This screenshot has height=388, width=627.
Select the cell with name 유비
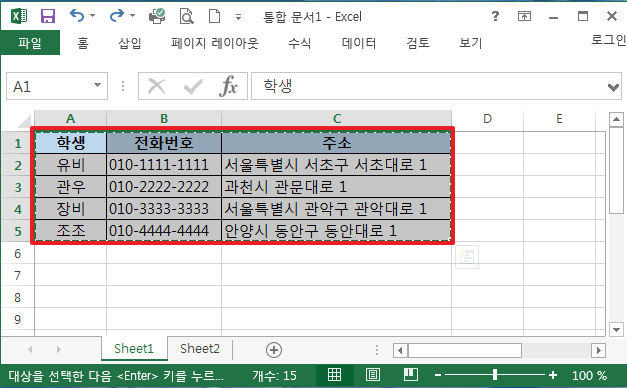(71, 165)
